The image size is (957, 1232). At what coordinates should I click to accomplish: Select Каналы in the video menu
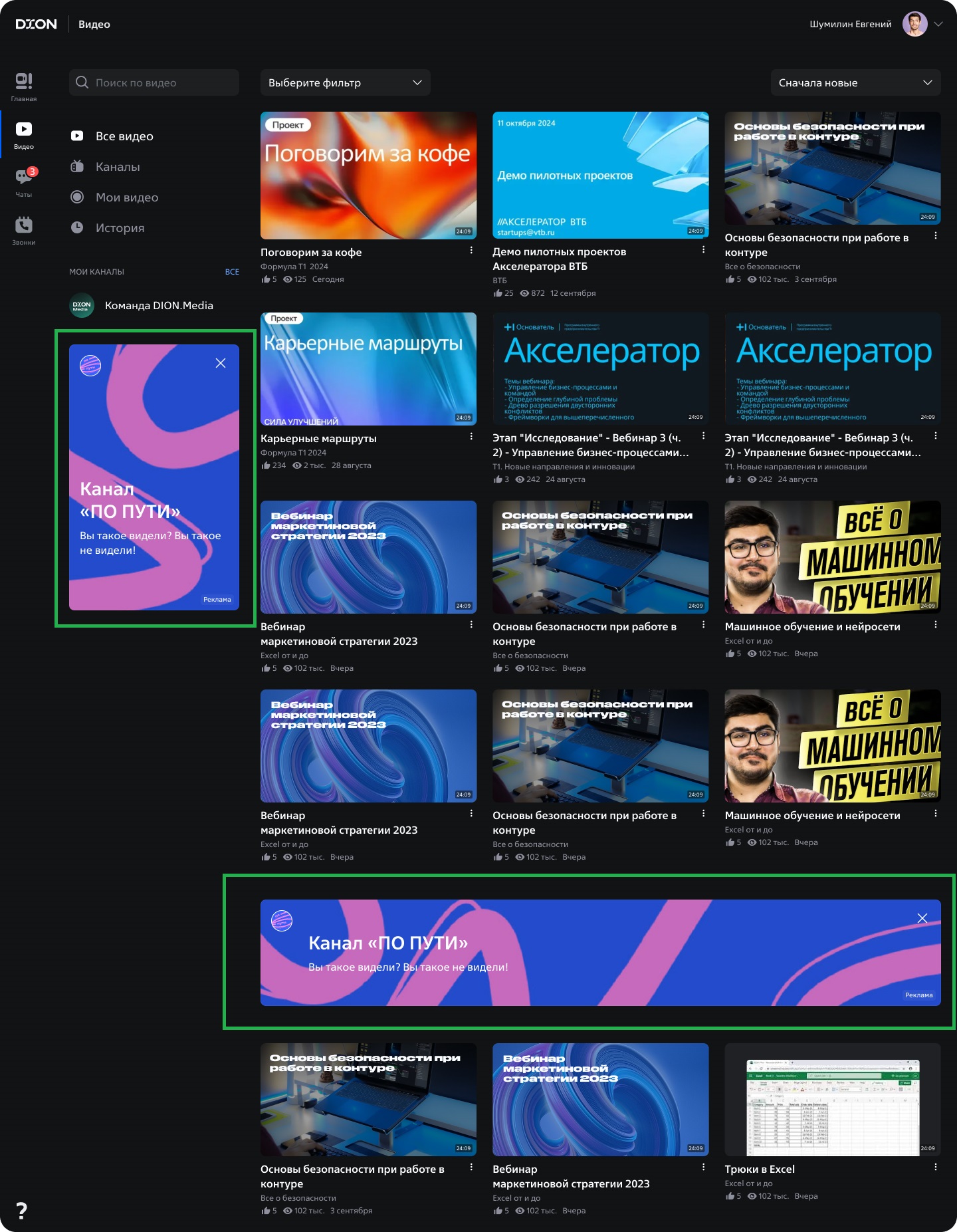118,167
